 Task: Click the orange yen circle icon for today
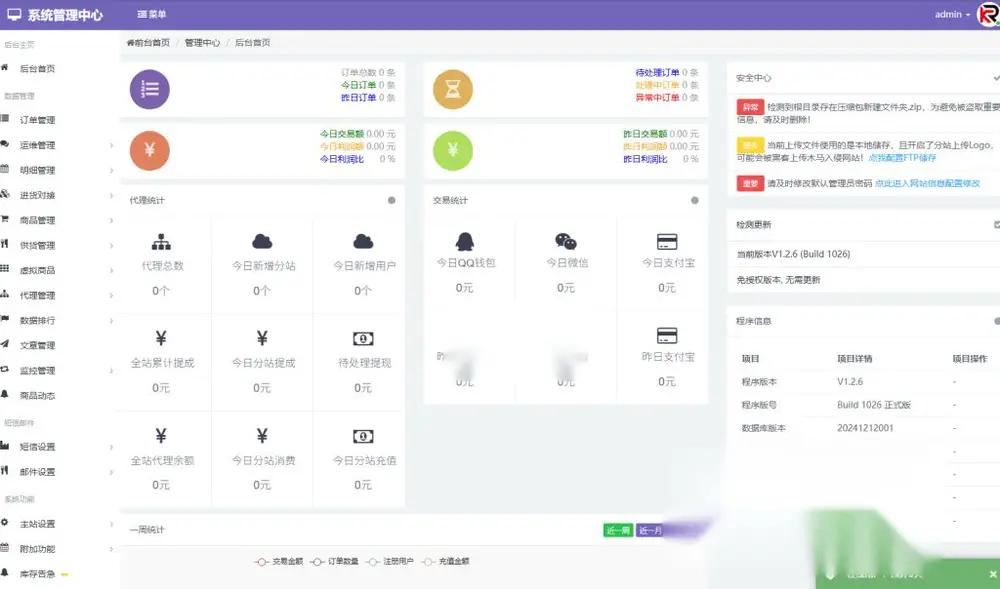pyautogui.click(x=150, y=150)
